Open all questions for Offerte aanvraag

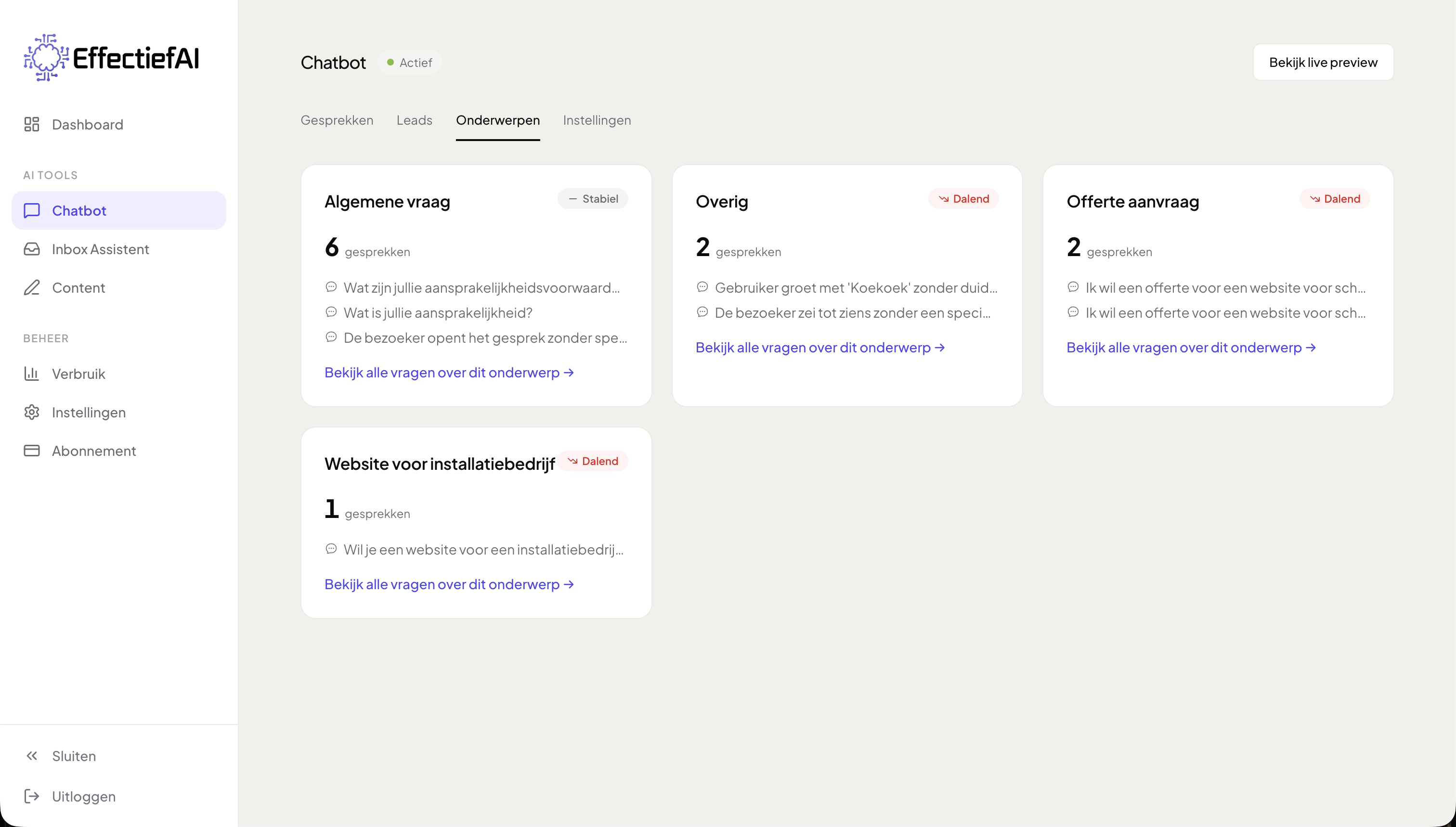(1191, 348)
